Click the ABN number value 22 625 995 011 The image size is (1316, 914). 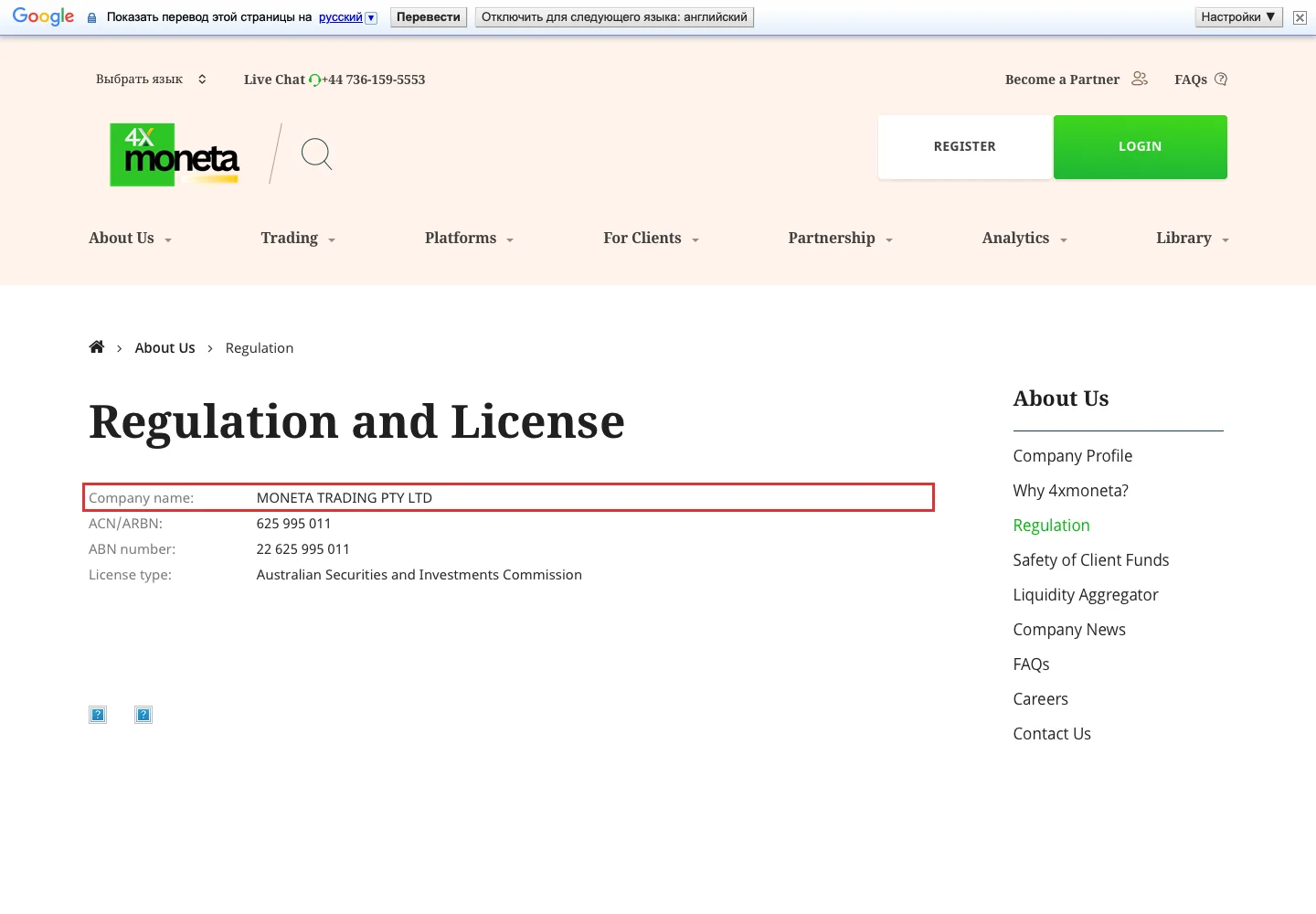point(302,548)
